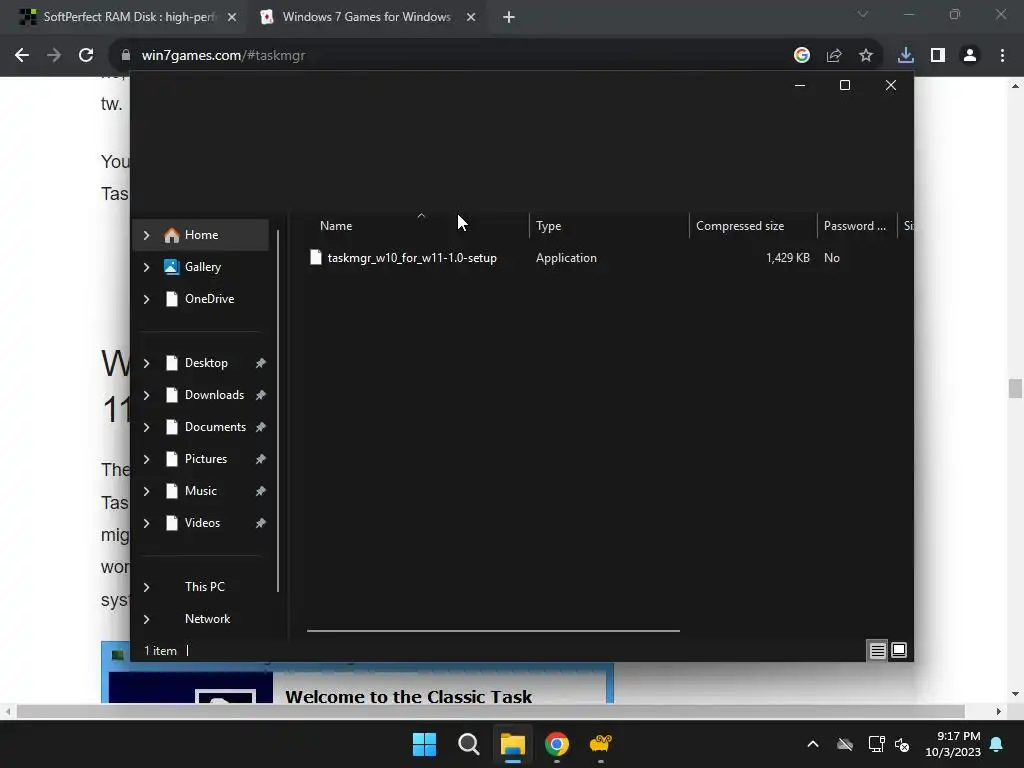Image resolution: width=1024 pixels, height=768 pixels.
Task: Click the pin icon next to Music
Action: (x=261, y=491)
